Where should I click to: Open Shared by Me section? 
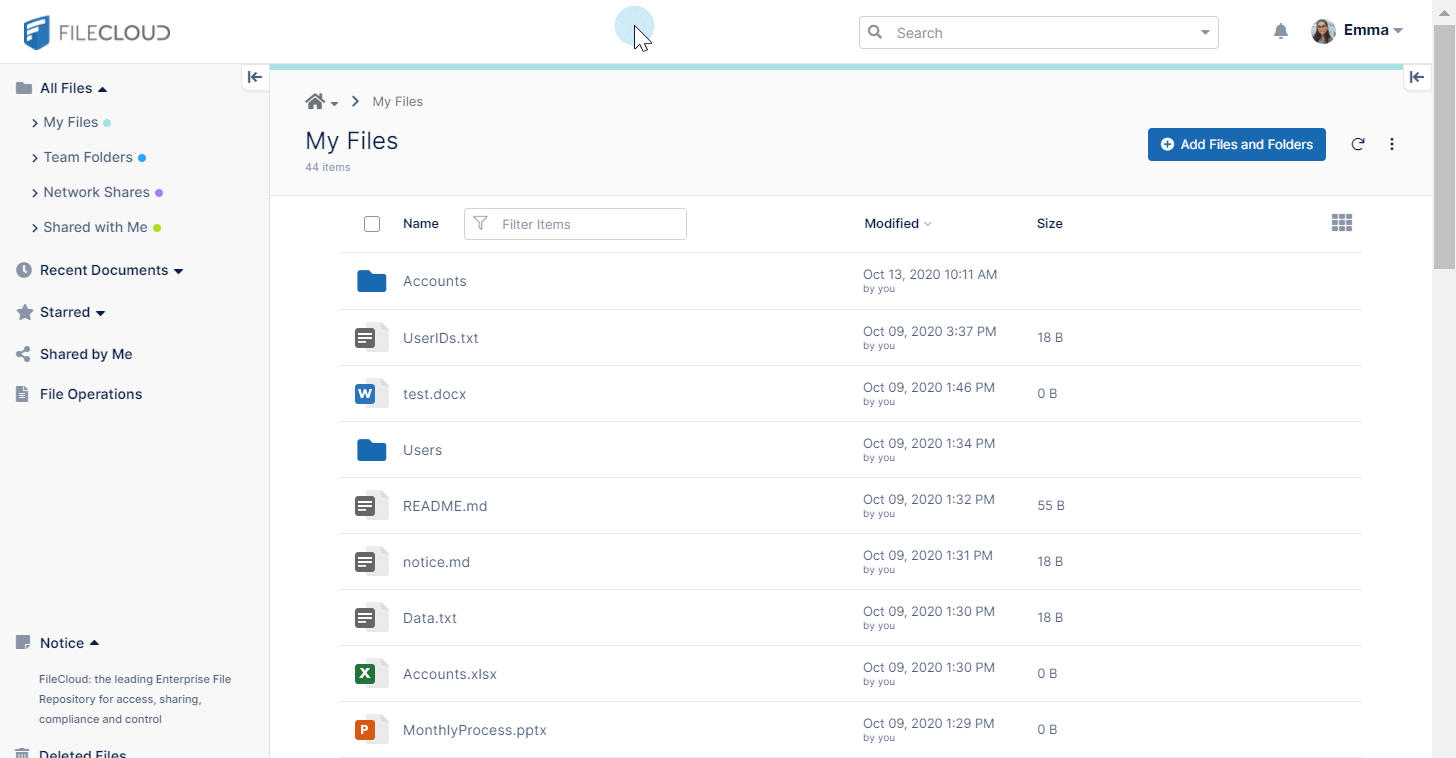pyautogui.click(x=86, y=354)
